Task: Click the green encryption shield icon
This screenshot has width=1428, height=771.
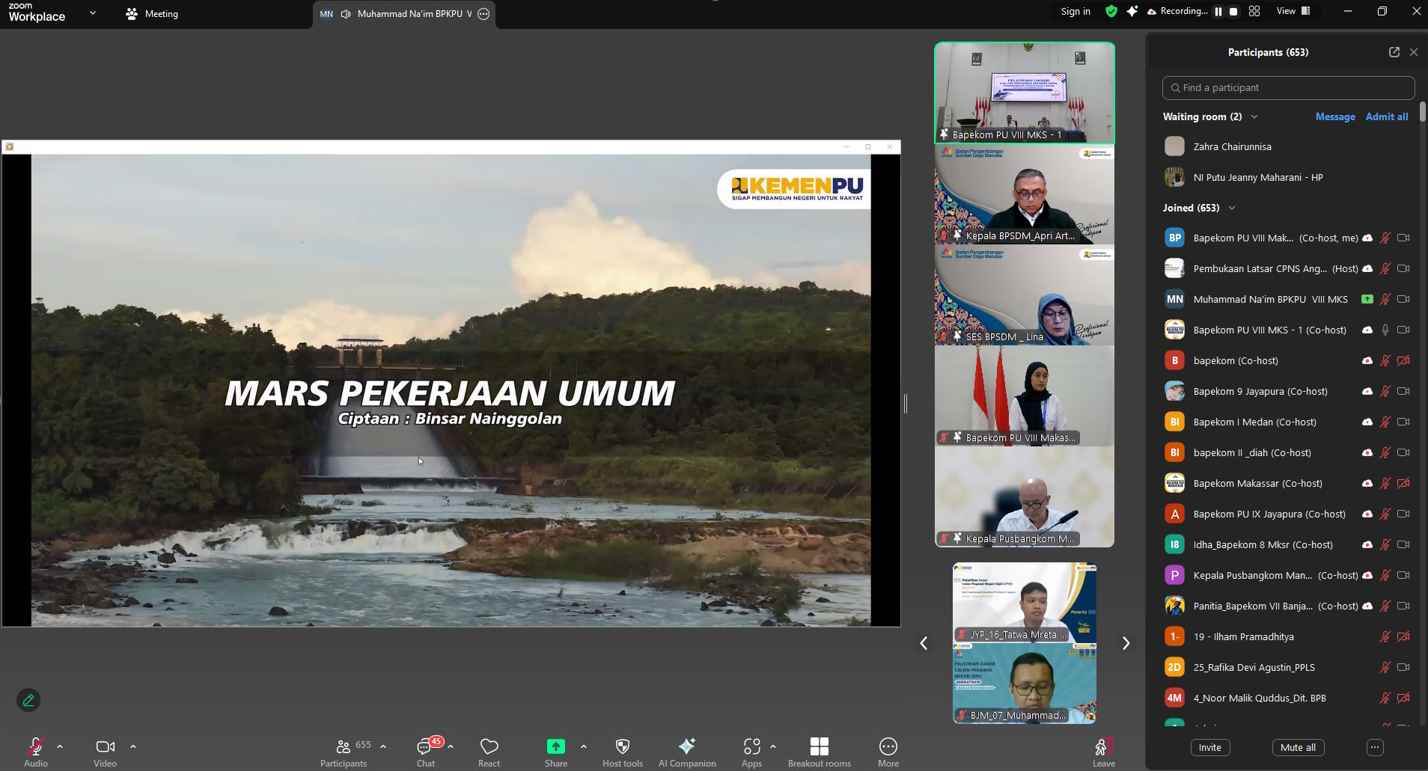Action: [x=1111, y=11]
